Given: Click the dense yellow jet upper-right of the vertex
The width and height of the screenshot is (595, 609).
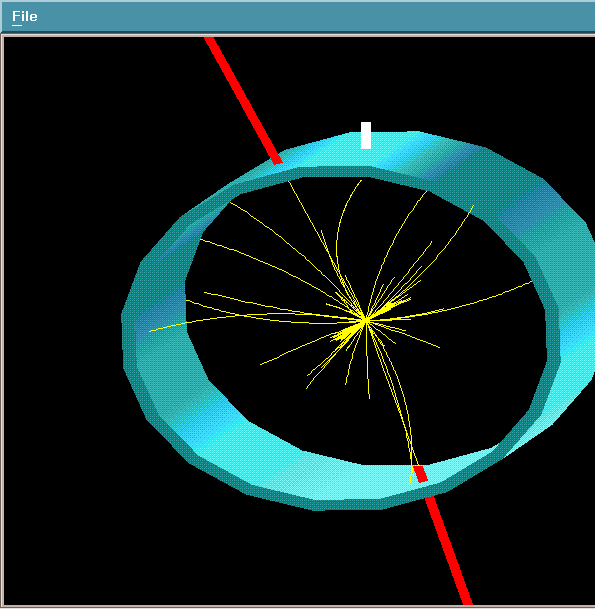Looking at the screenshot, I should click(392, 306).
